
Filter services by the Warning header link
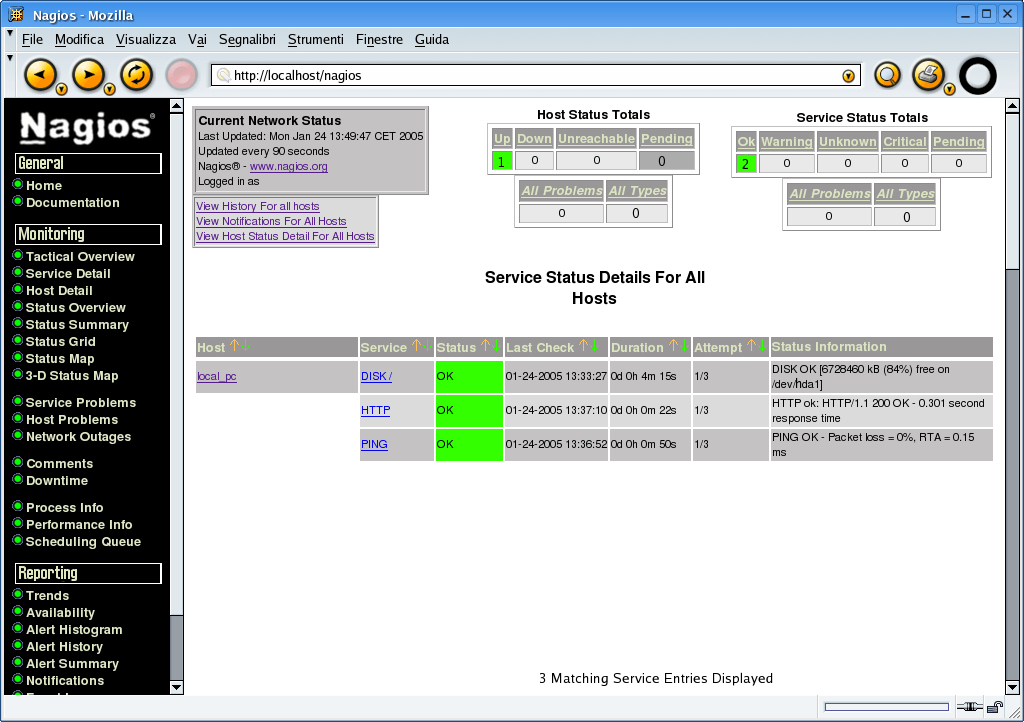[787, 142]
